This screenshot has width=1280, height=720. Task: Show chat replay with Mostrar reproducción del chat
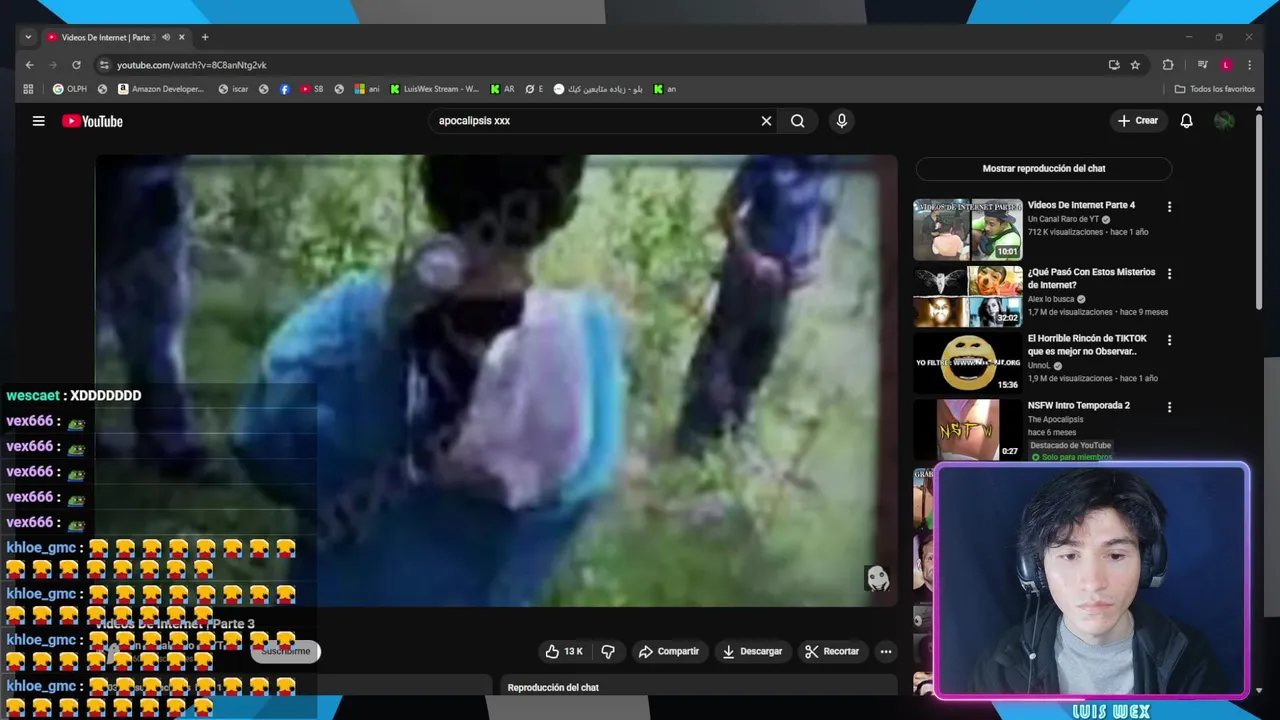coord(1044,169)
